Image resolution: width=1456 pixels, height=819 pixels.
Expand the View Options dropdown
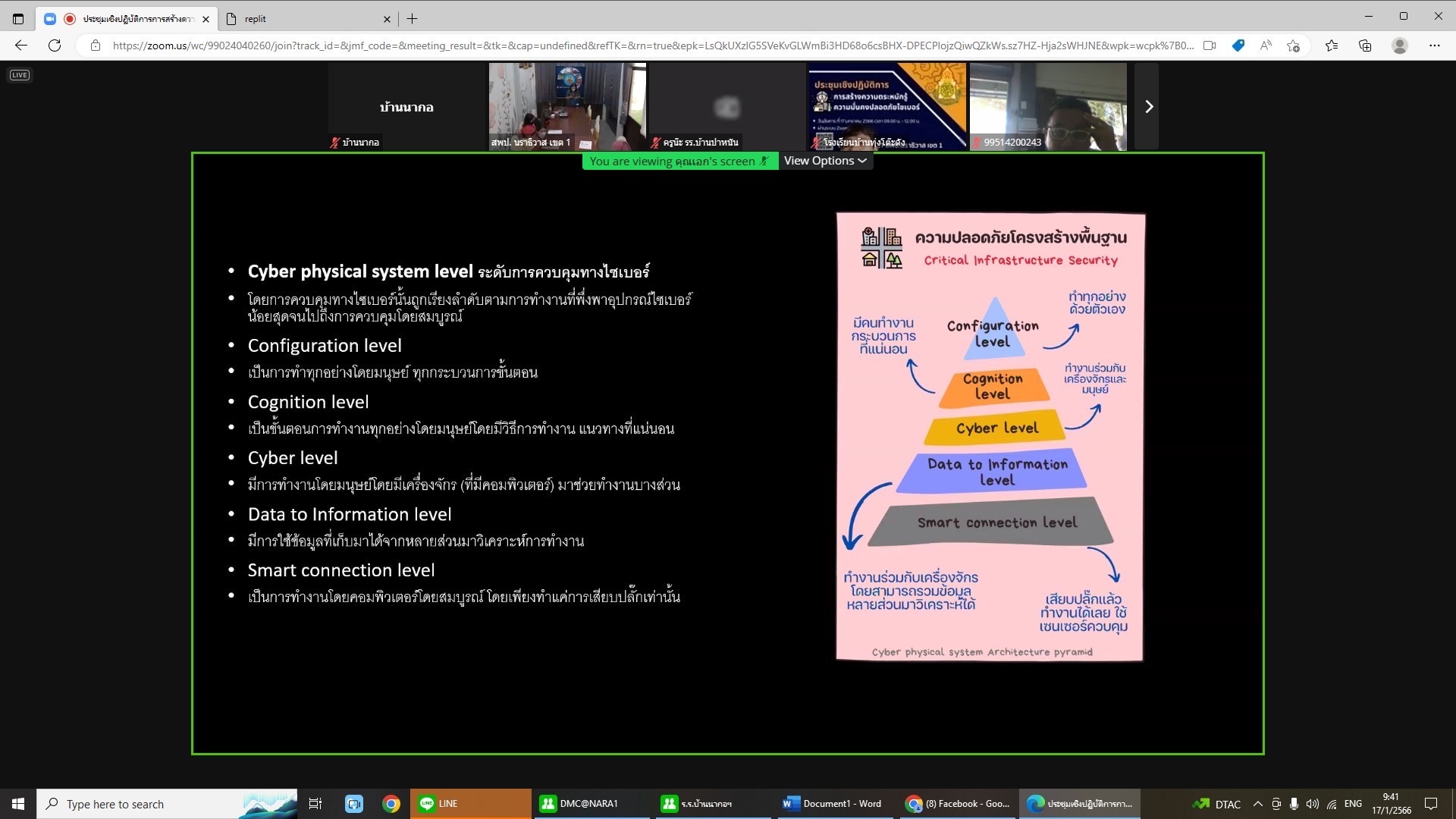pyautogui.click(x=825, y=161)
